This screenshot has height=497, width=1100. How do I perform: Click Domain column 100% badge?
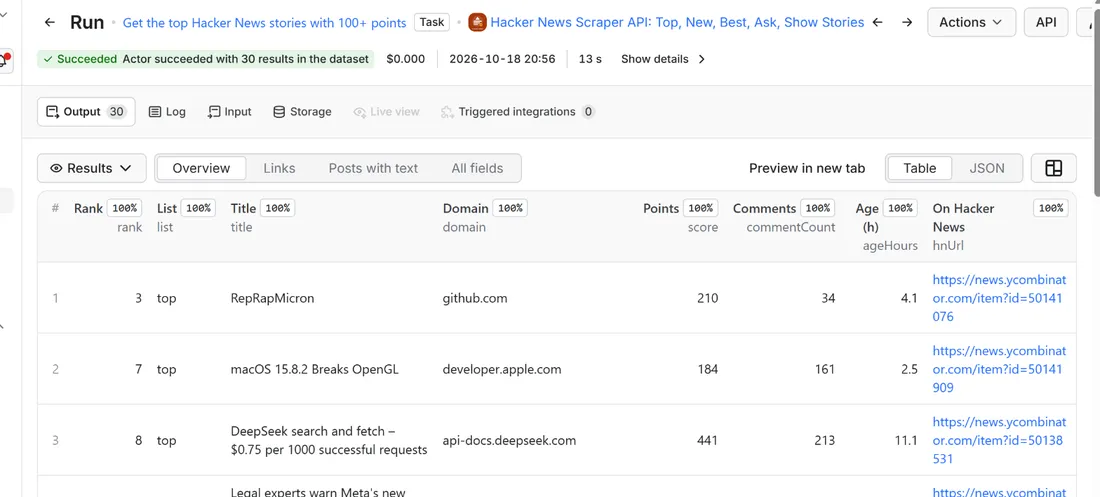[510, 208]
